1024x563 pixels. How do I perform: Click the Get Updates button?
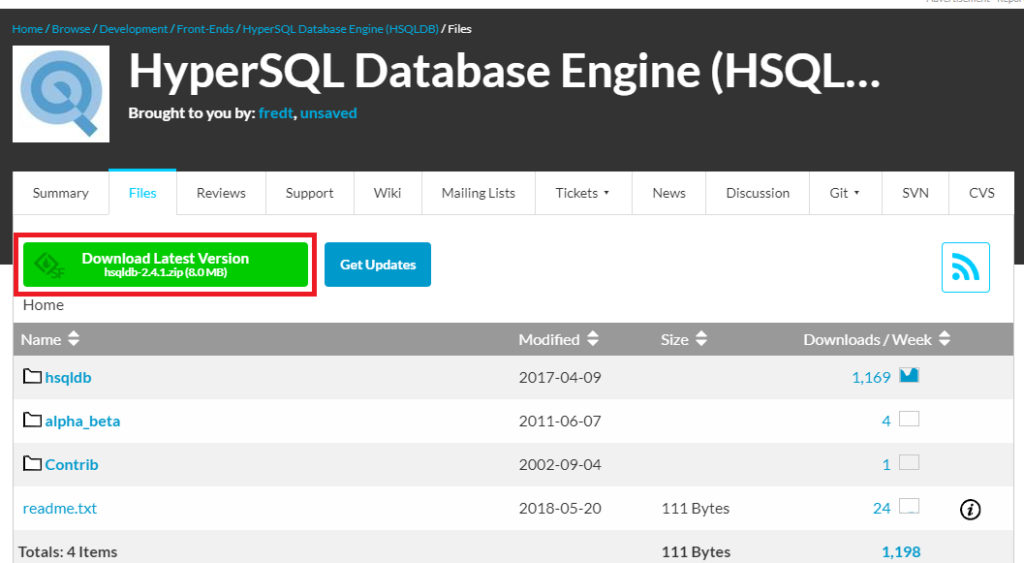(x=377, y=265)
